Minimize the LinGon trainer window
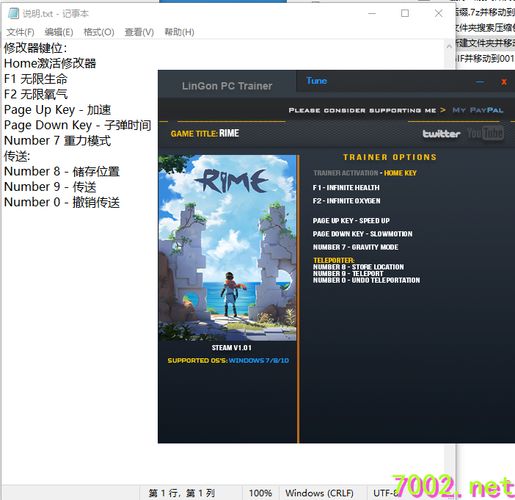515x500 pixels. tap(480, 82)
